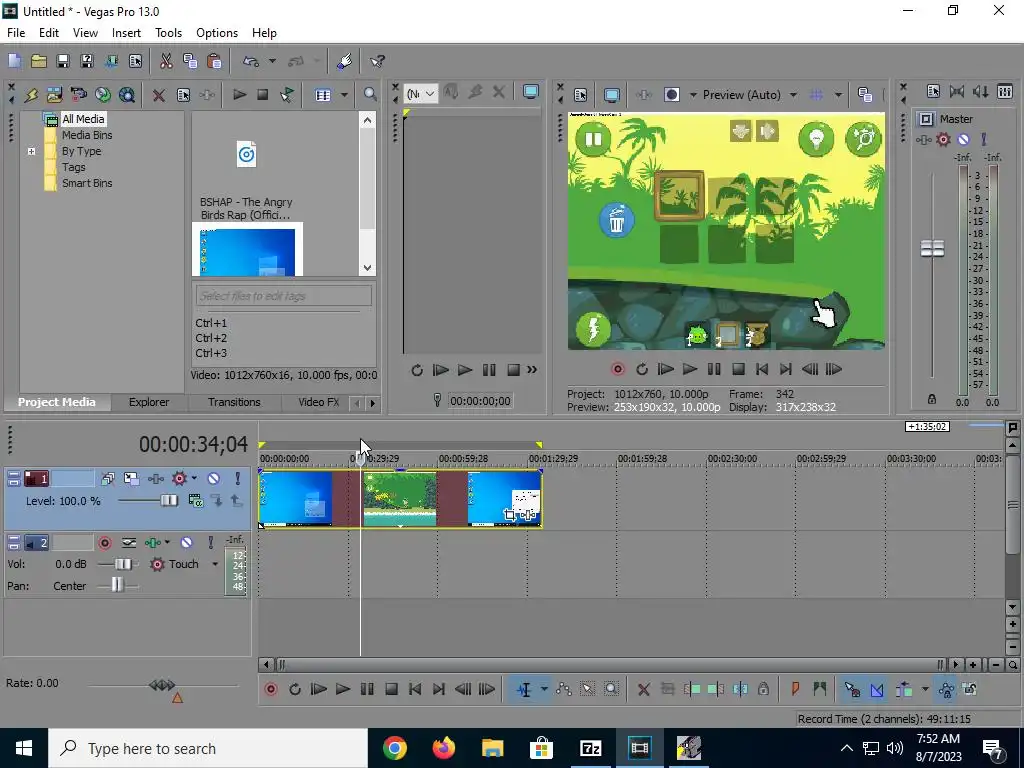Open the interactive tutorials hand icon
The width and height of the screenshot is (1024, 768).
[345, 61]
